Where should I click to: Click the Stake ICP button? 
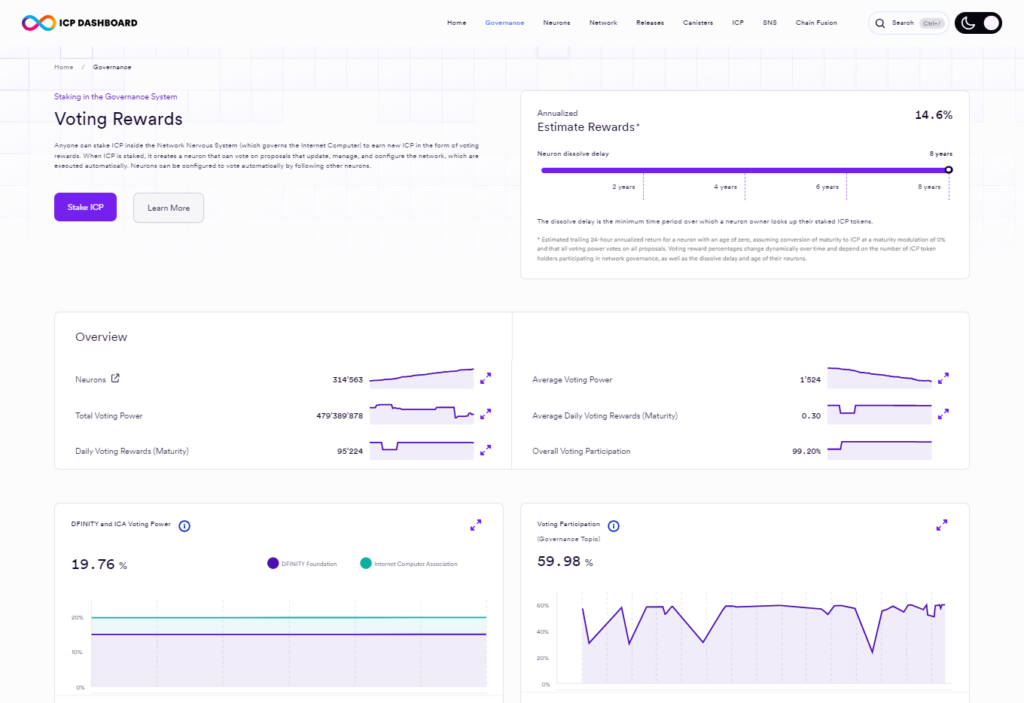tap(85, 207)
